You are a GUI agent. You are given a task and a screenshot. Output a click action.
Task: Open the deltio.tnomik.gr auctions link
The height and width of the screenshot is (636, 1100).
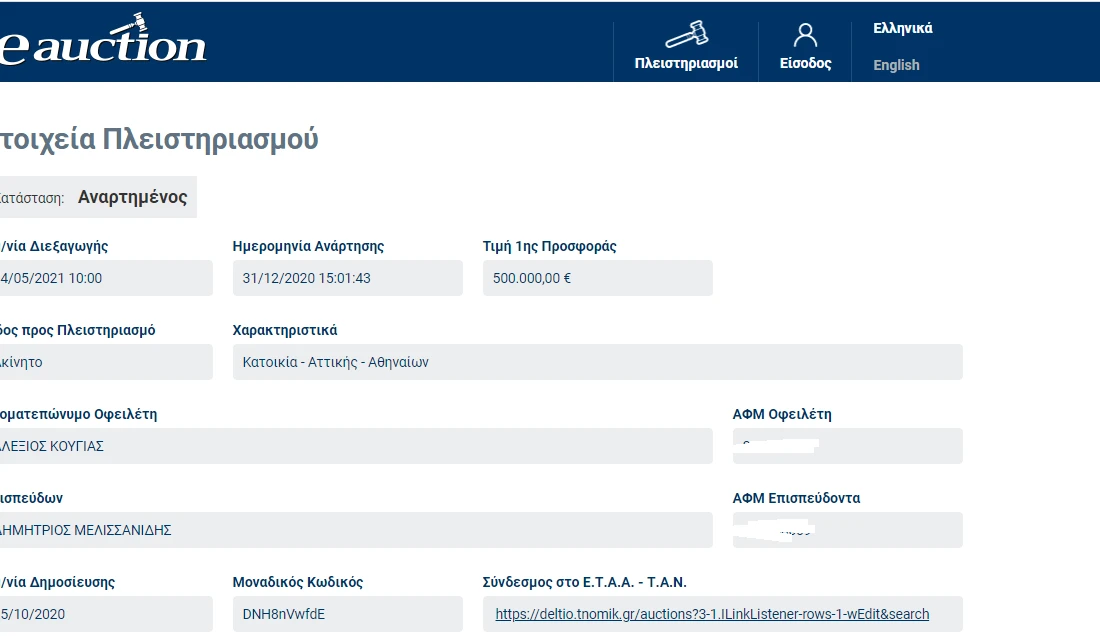(x=712, y=614)
